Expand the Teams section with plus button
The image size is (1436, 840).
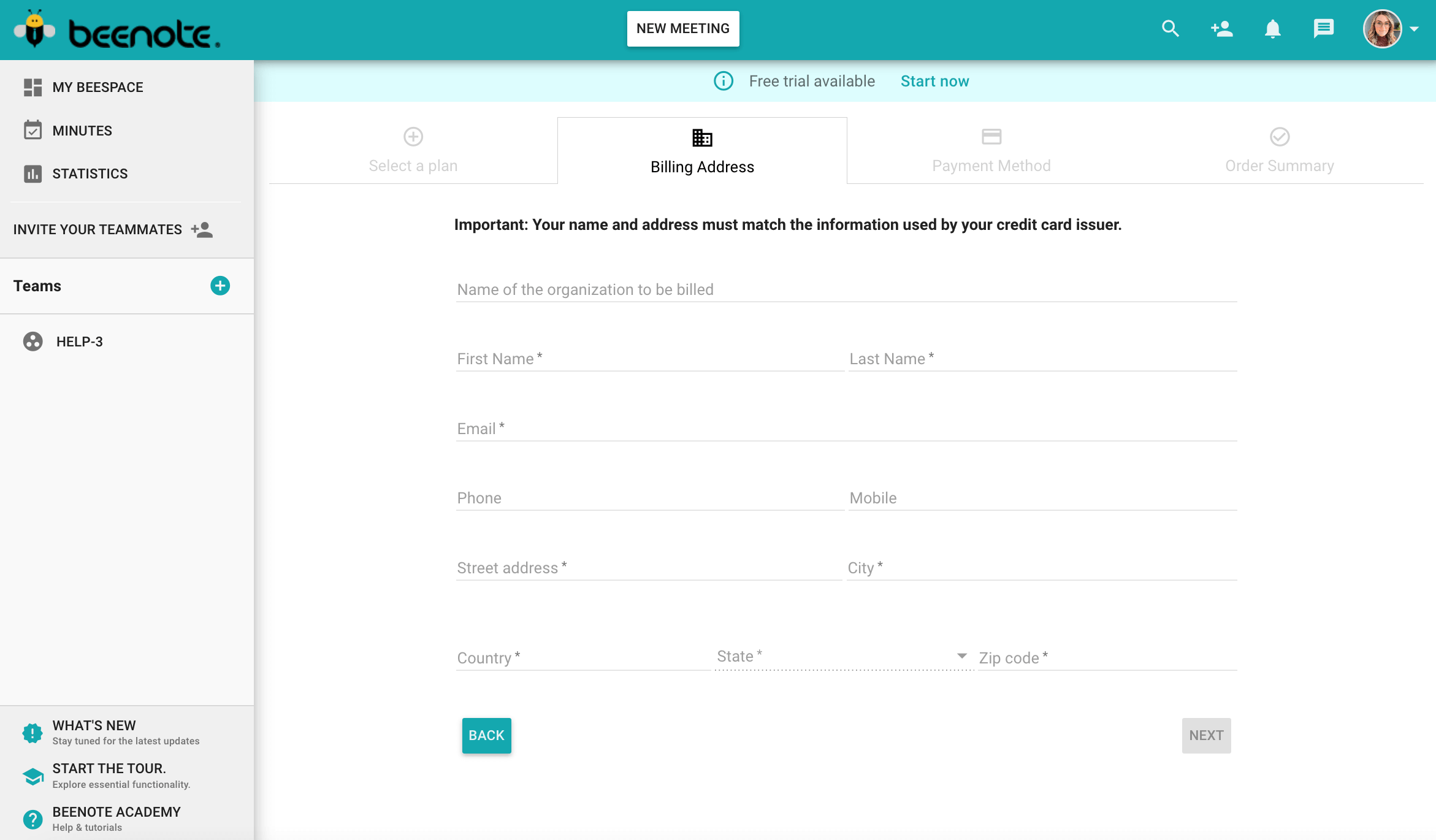pyautogui.click(x=220, y=285)
